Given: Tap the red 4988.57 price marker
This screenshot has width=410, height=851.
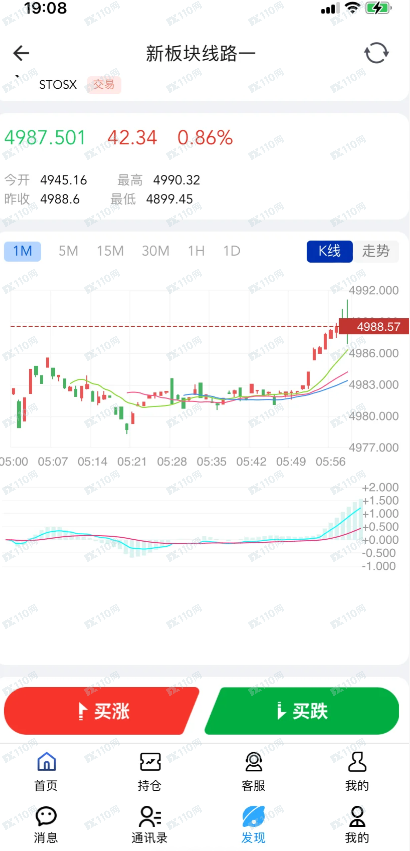Looking at the screenshot, I should (x=374, y=327).
